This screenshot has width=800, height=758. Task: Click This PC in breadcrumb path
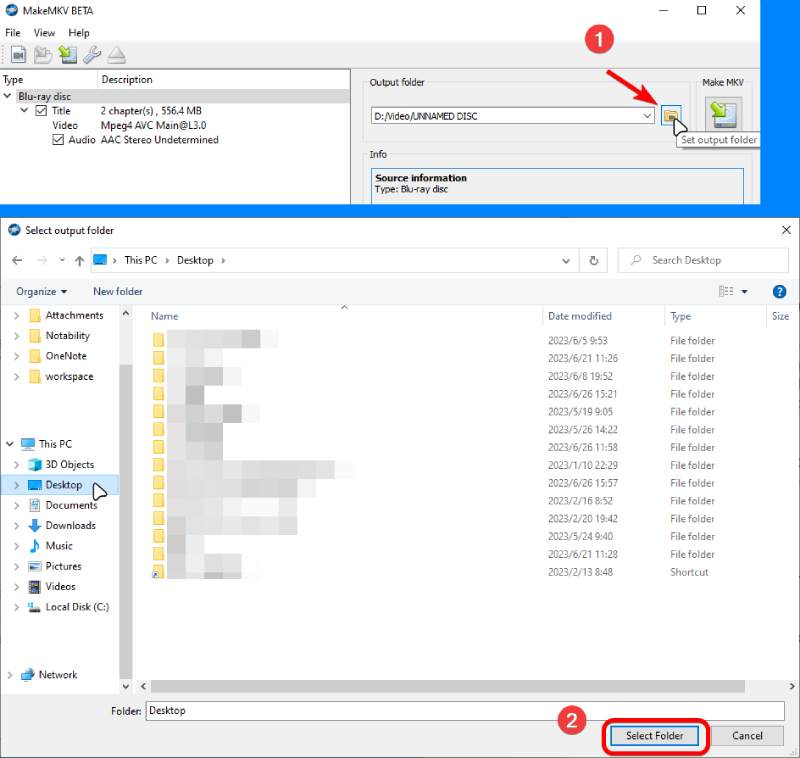(x=141, y=260)
